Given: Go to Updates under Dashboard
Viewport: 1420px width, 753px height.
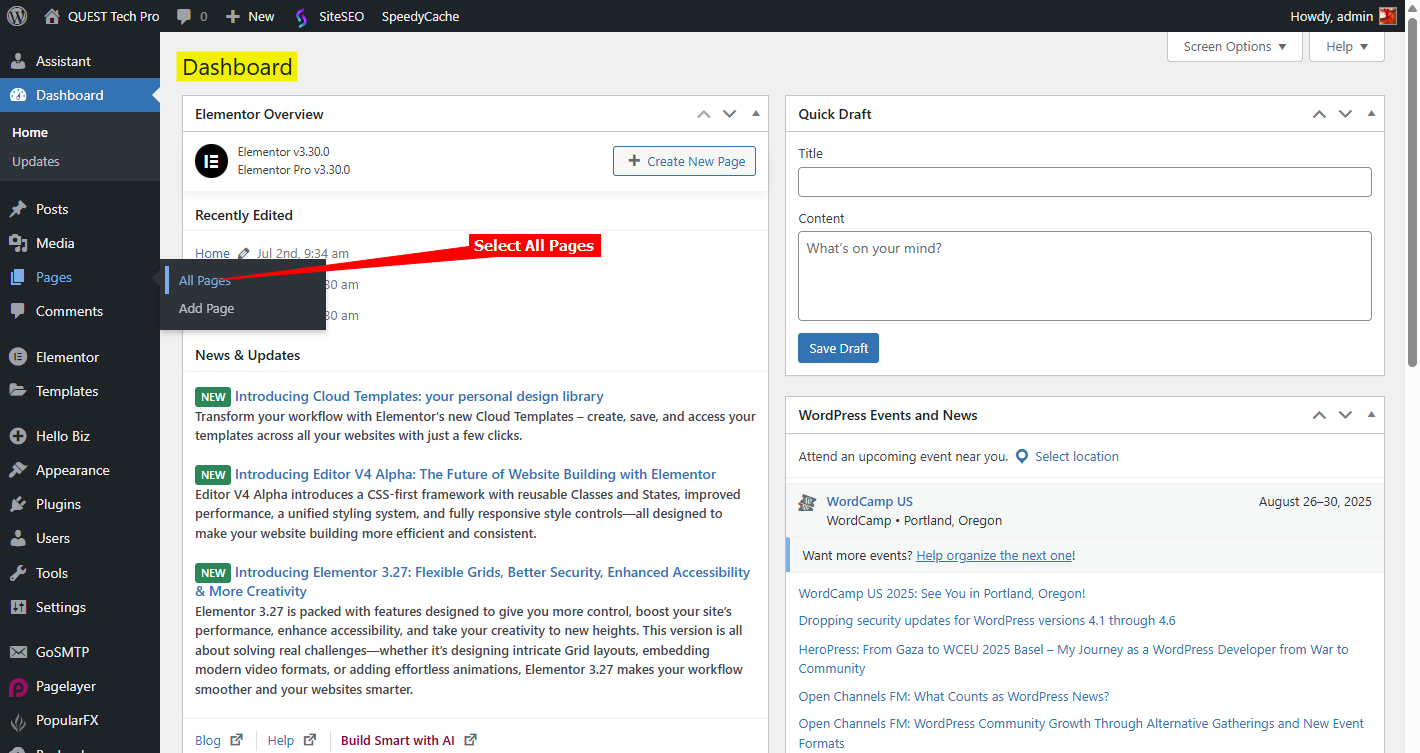Looking at the screenshot, I should coord(36,161).
